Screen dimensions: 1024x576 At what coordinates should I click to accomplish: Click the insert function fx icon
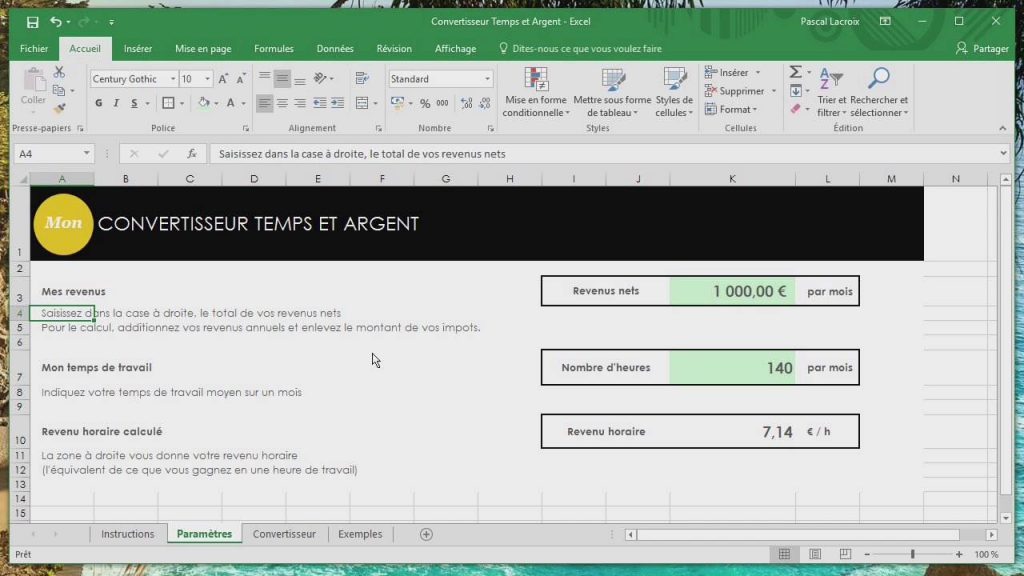click(191, 154)
